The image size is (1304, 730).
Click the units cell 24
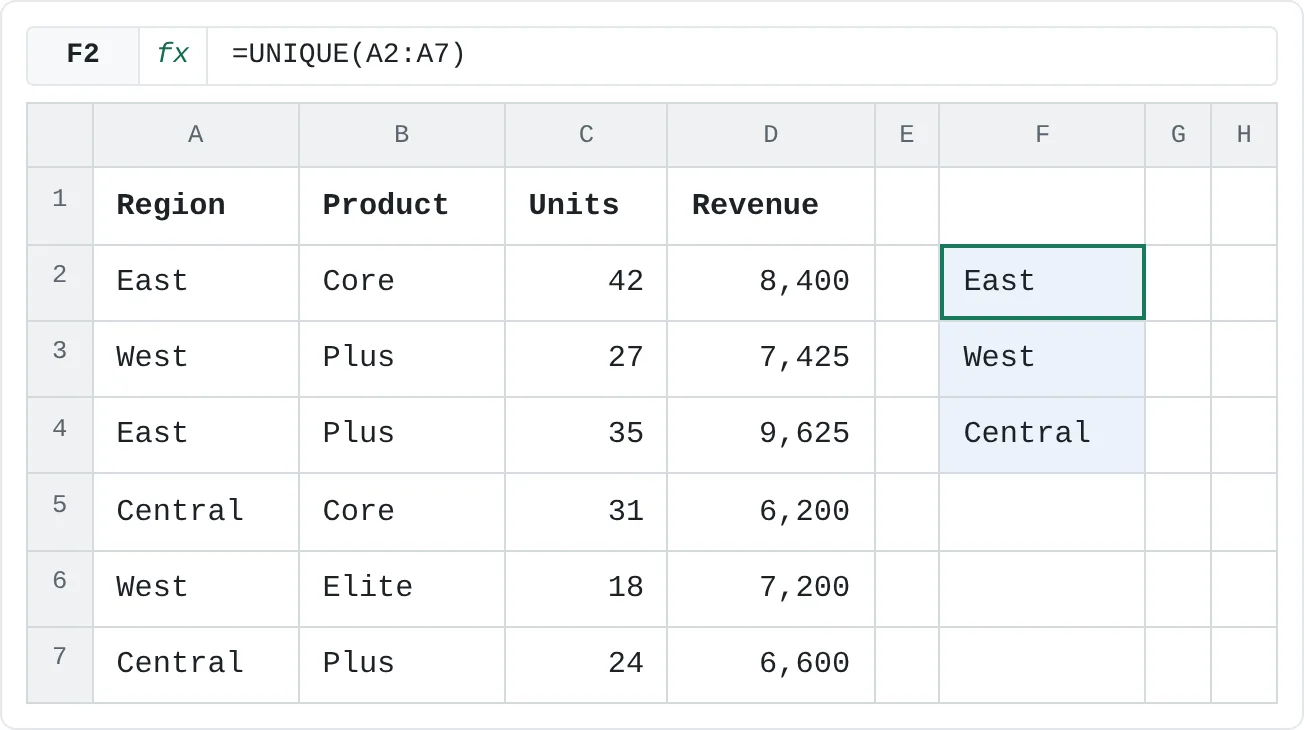586,665
